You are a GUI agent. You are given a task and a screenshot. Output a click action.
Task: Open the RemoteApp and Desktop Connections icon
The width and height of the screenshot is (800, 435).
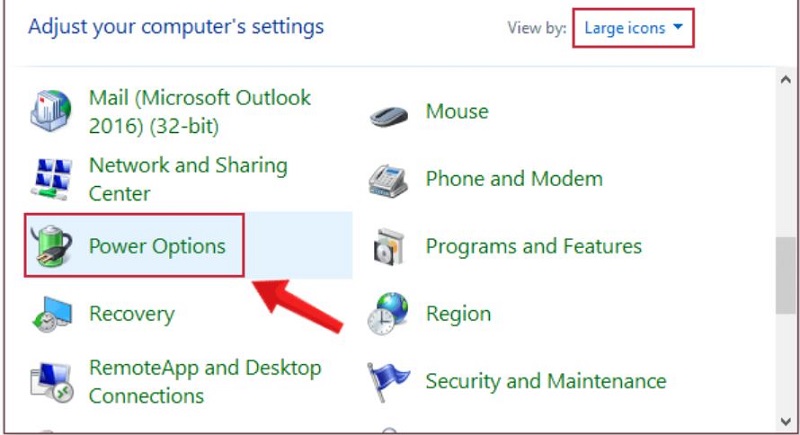click(51, 381)
